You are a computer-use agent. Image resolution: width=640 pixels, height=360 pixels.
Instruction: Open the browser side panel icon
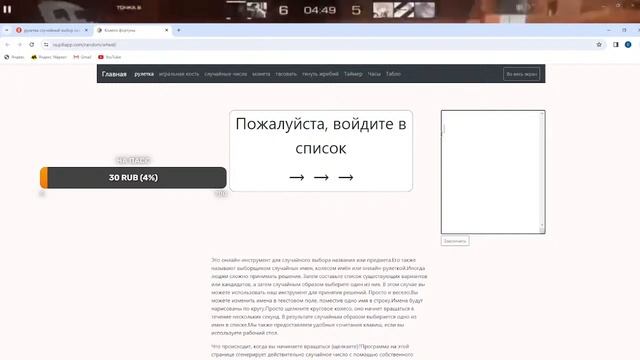click(616, 44)
